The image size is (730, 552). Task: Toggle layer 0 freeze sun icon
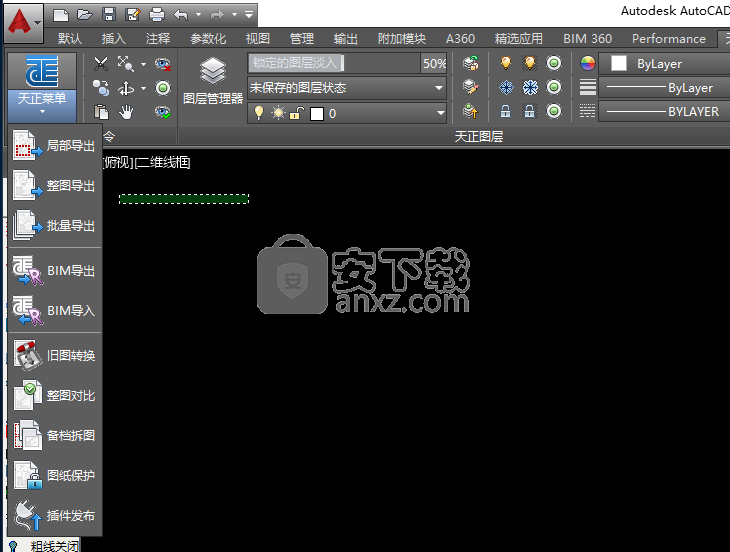278,113
